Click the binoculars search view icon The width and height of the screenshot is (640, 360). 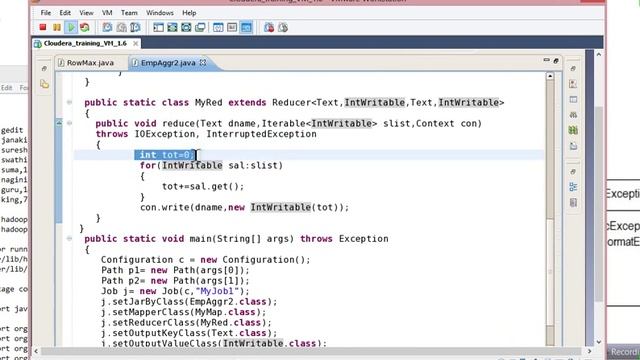(573, 115)
